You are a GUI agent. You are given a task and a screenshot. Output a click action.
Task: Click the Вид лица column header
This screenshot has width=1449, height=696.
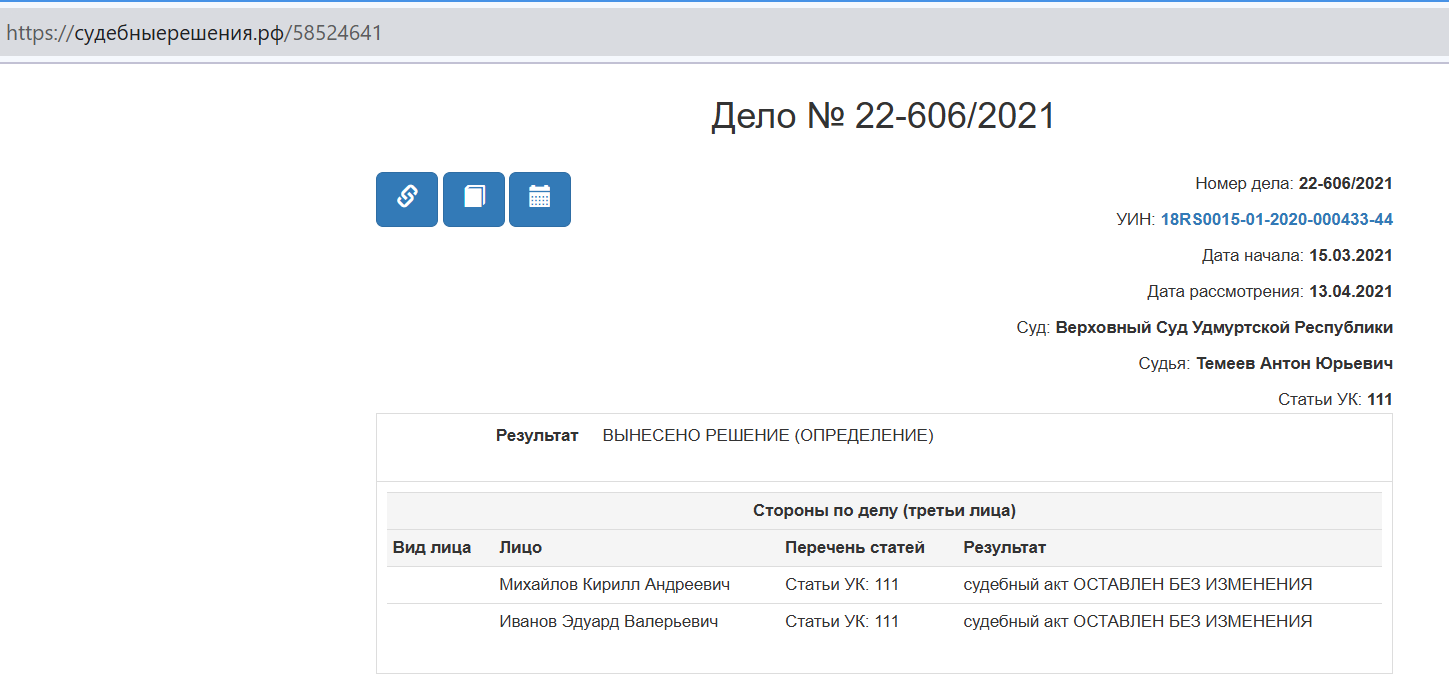coord(431,548)
